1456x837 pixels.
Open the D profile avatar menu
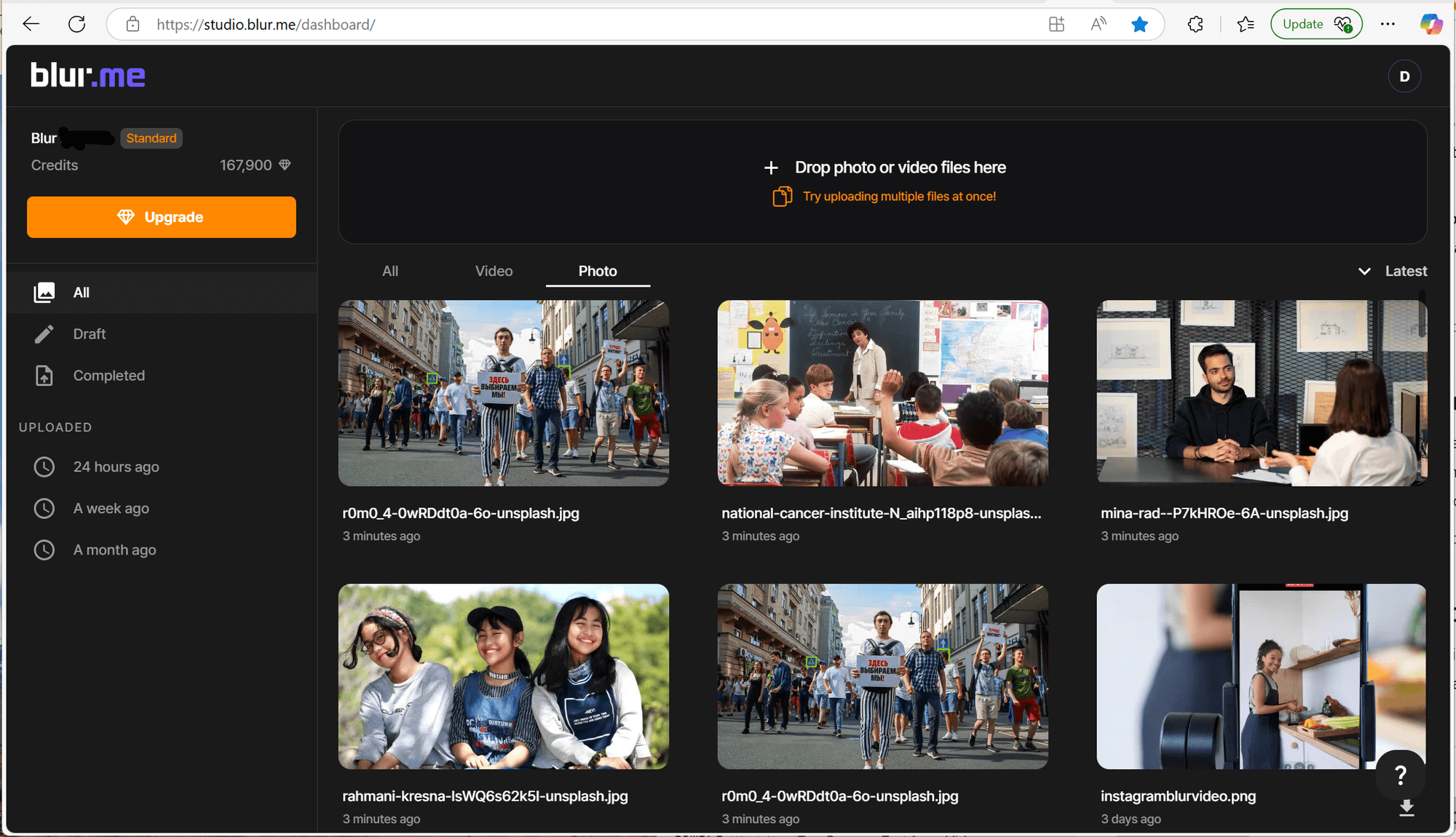coord(1404,76)
